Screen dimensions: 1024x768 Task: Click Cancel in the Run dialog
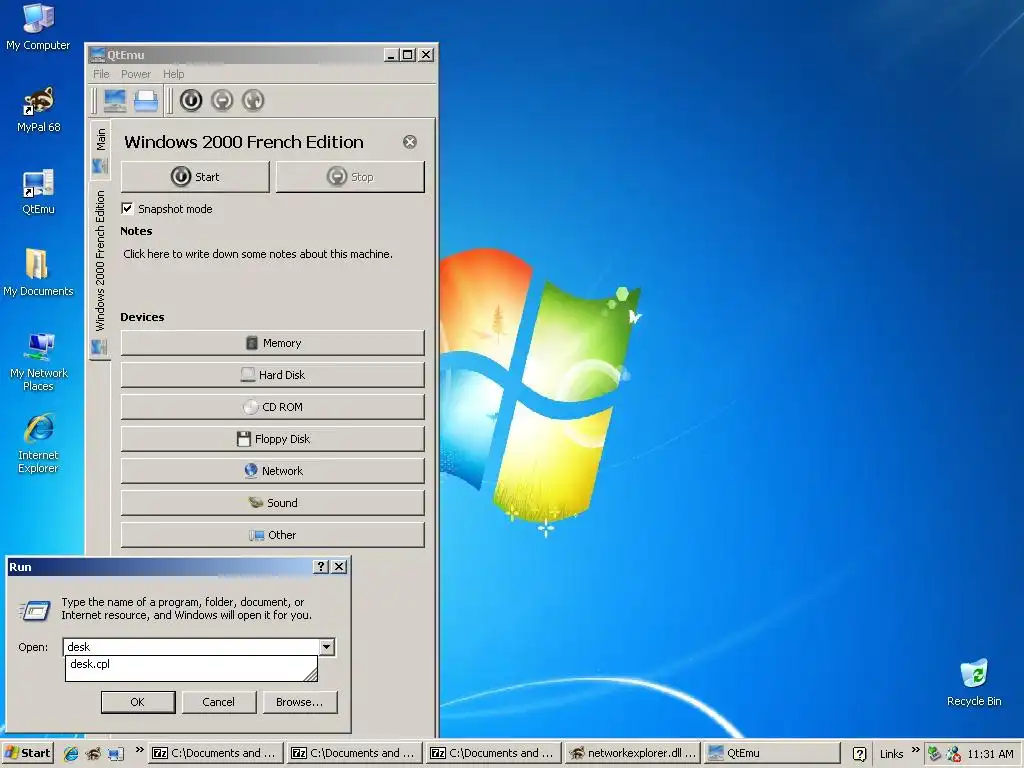pyautogui.click(x=219, y=702)
